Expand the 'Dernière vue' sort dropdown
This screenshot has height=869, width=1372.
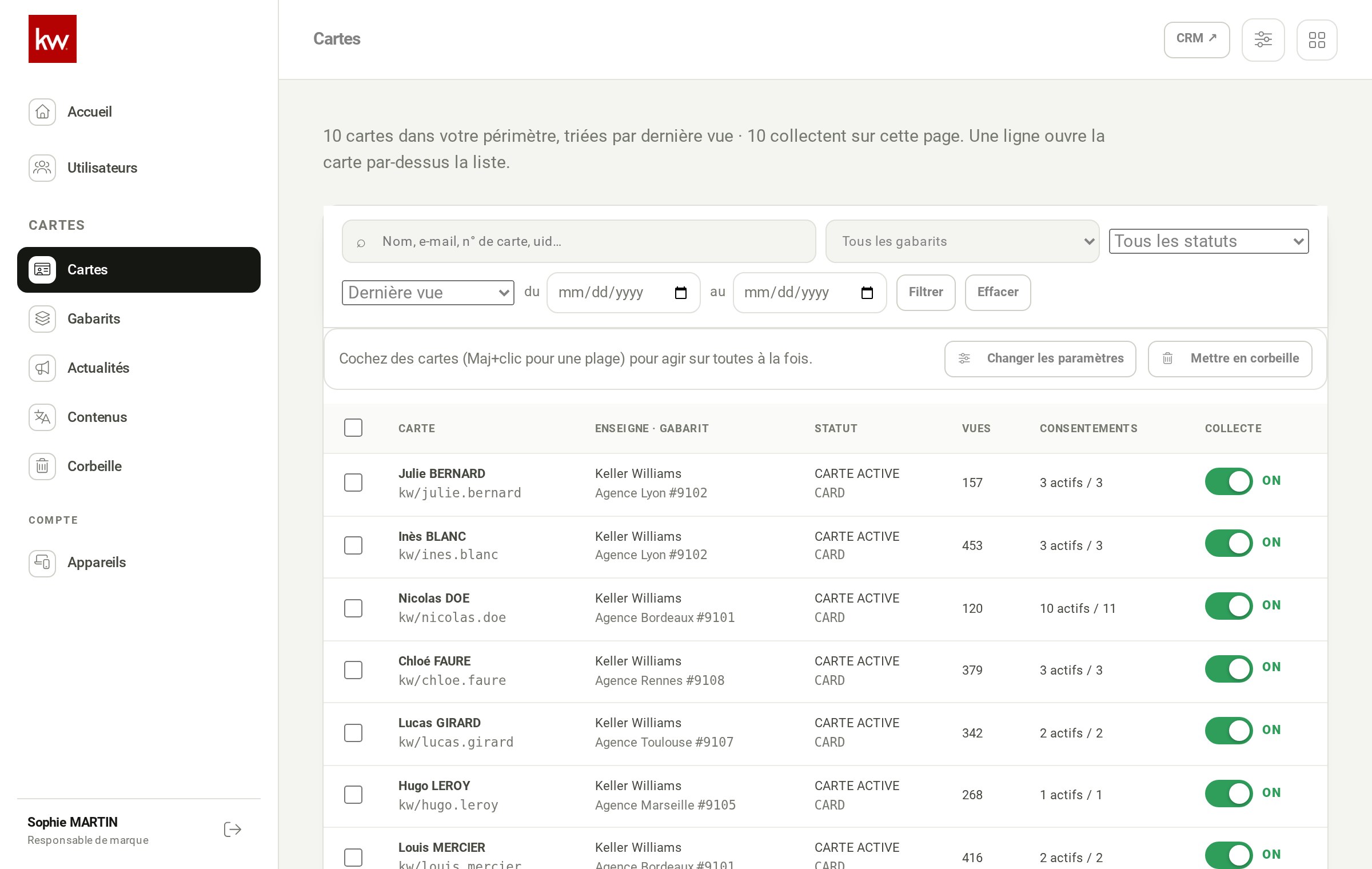[x=428, y=293]
